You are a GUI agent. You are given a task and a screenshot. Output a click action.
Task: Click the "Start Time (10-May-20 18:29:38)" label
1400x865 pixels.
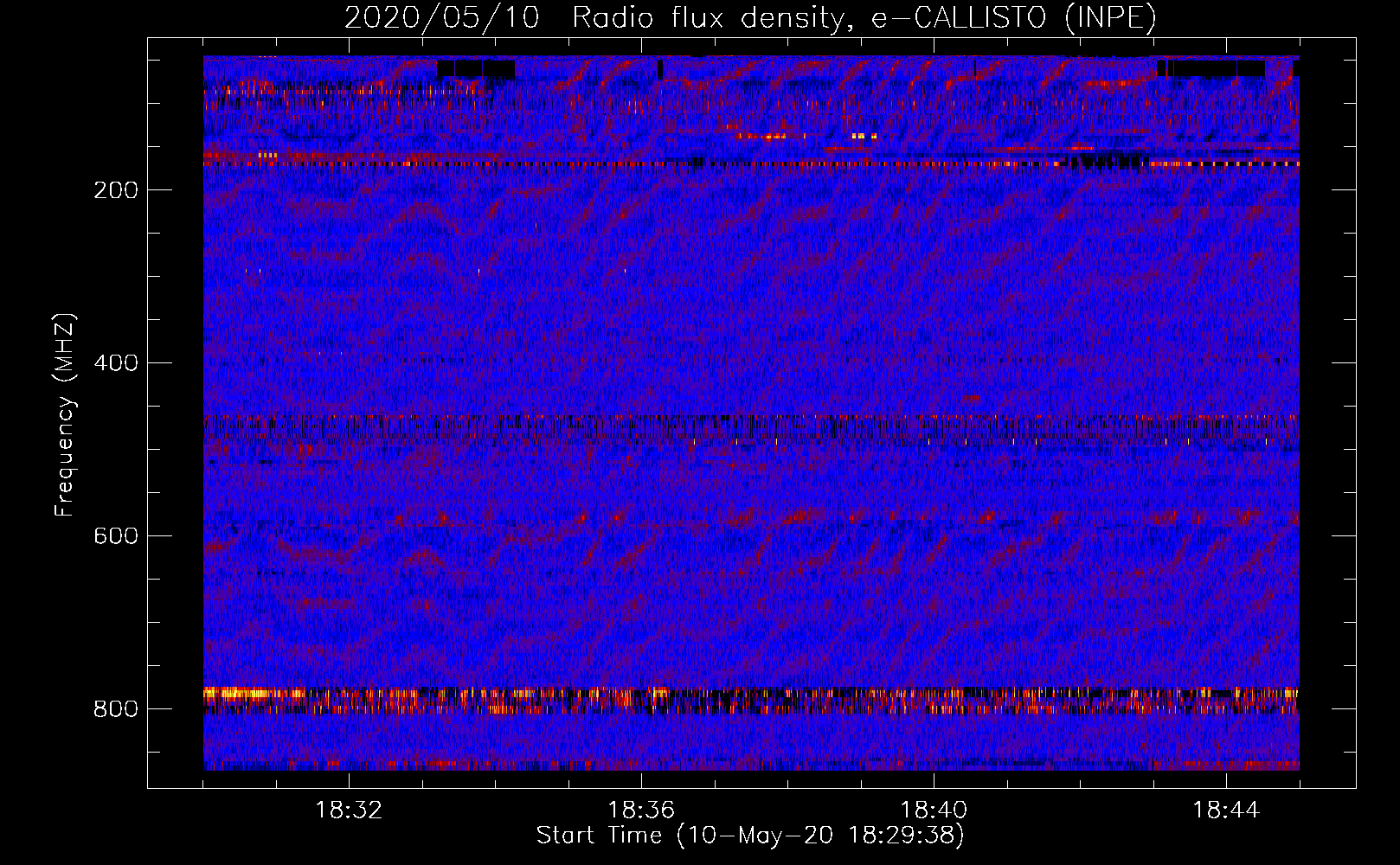pos(750,836)
